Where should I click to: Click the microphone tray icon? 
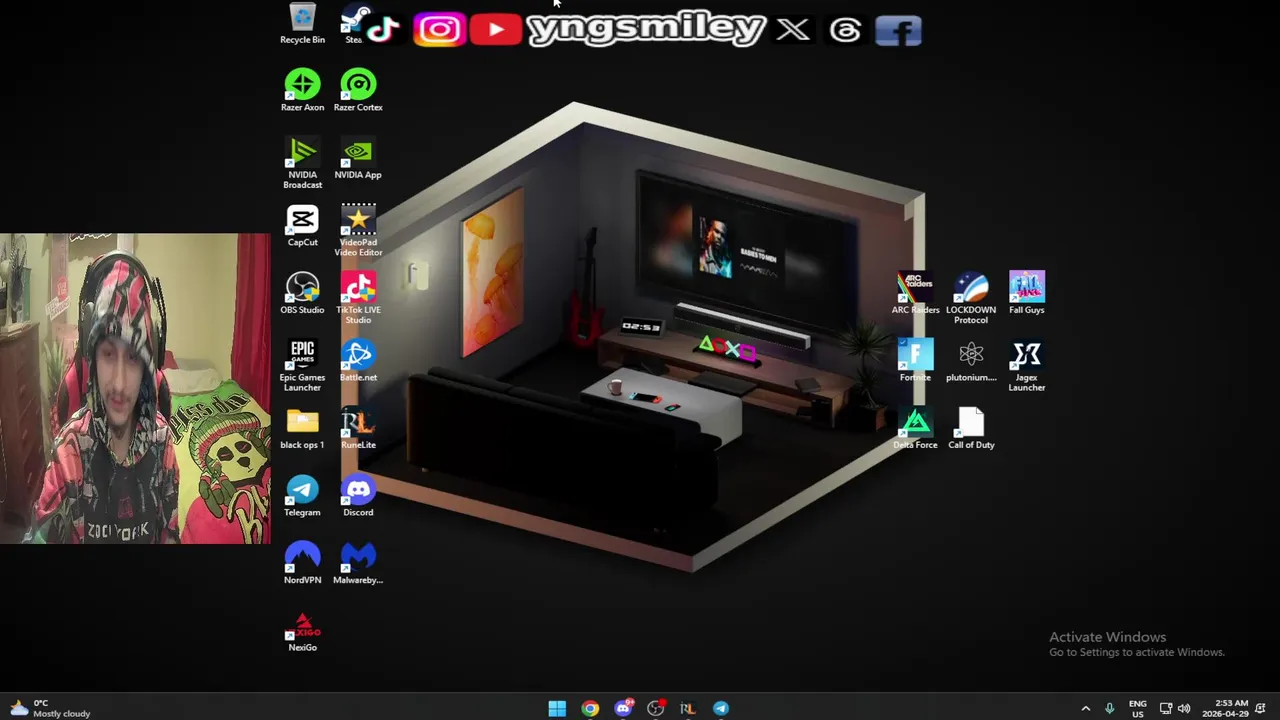[x=1109, y=708]
